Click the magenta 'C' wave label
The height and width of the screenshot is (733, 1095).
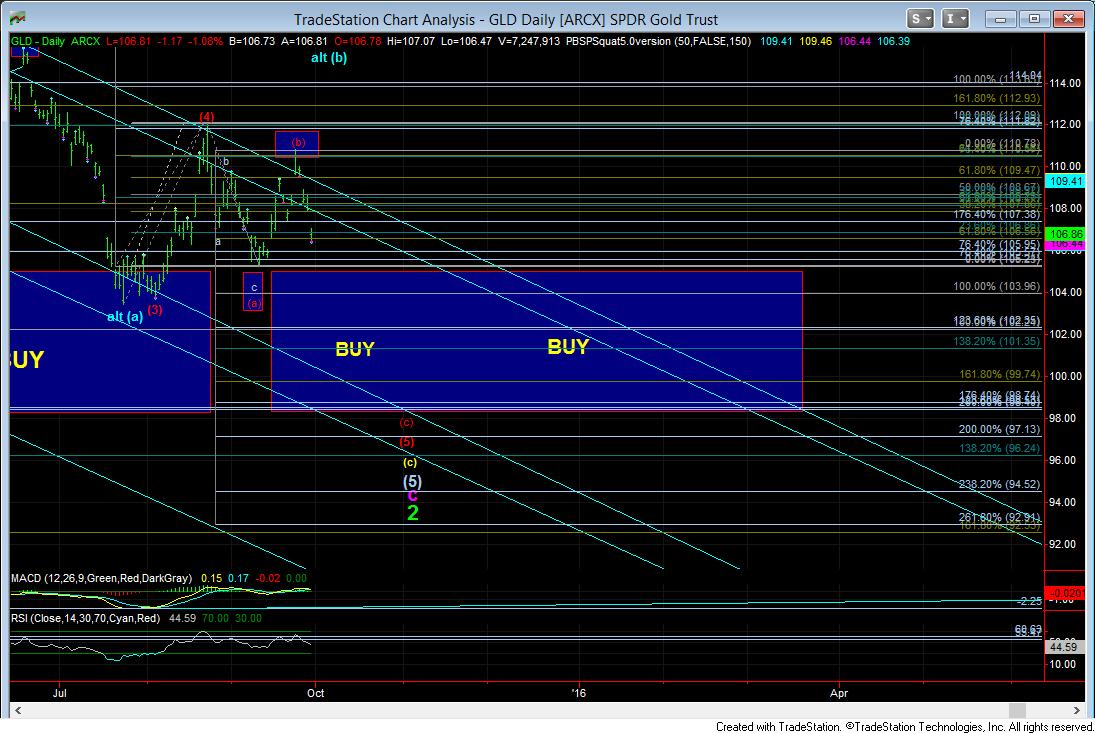(413, 496)
